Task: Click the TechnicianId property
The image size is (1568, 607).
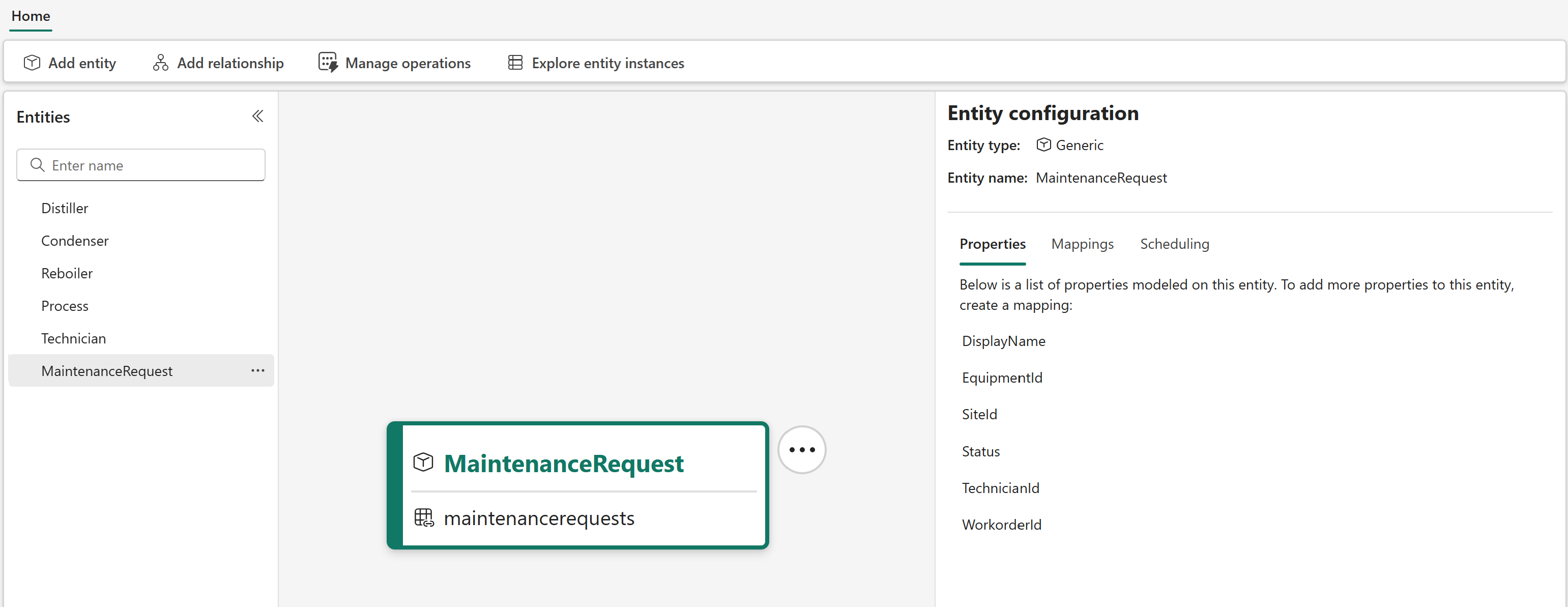Action: pos(1000,488)
